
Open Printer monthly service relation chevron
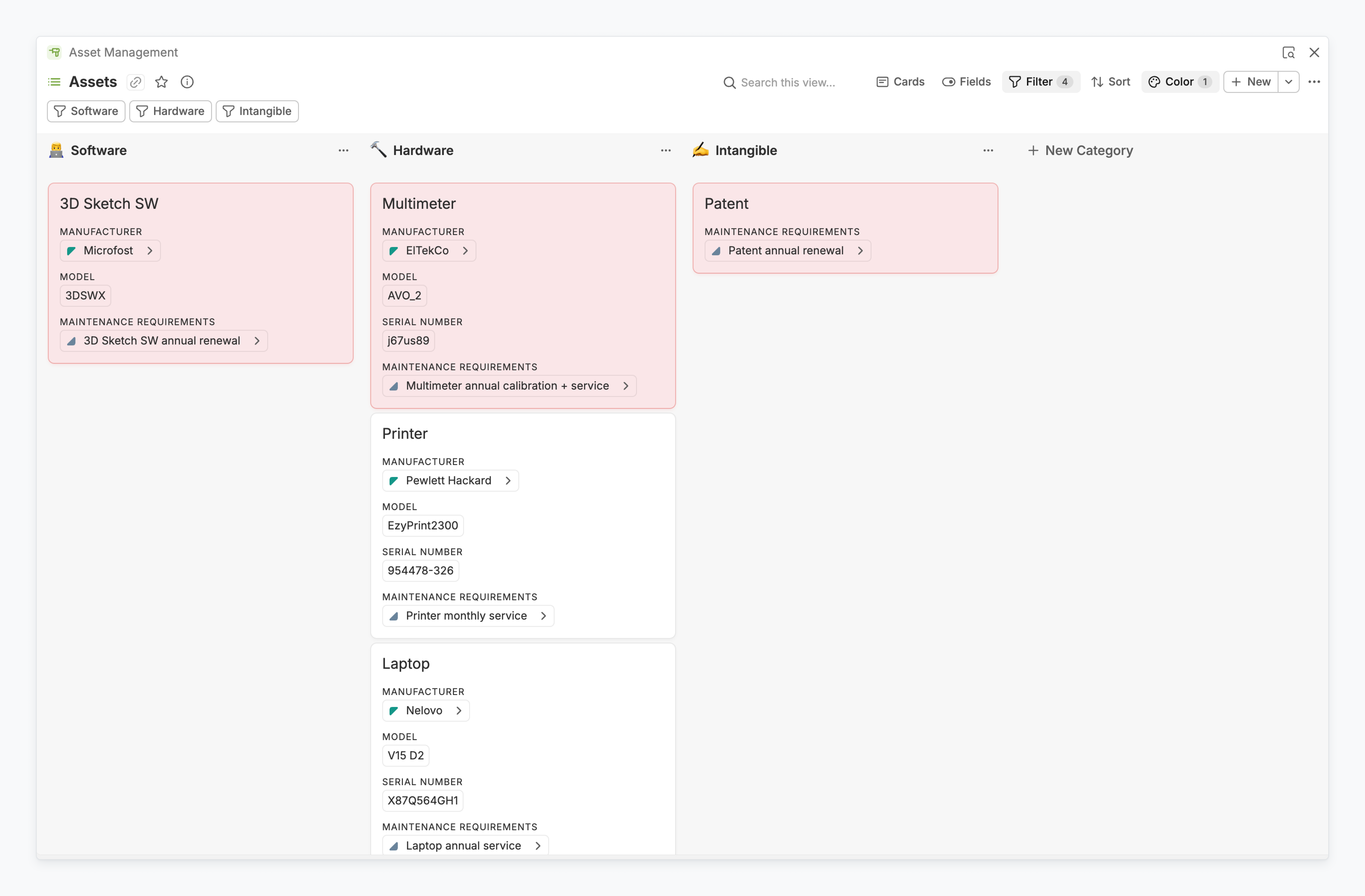543,615
